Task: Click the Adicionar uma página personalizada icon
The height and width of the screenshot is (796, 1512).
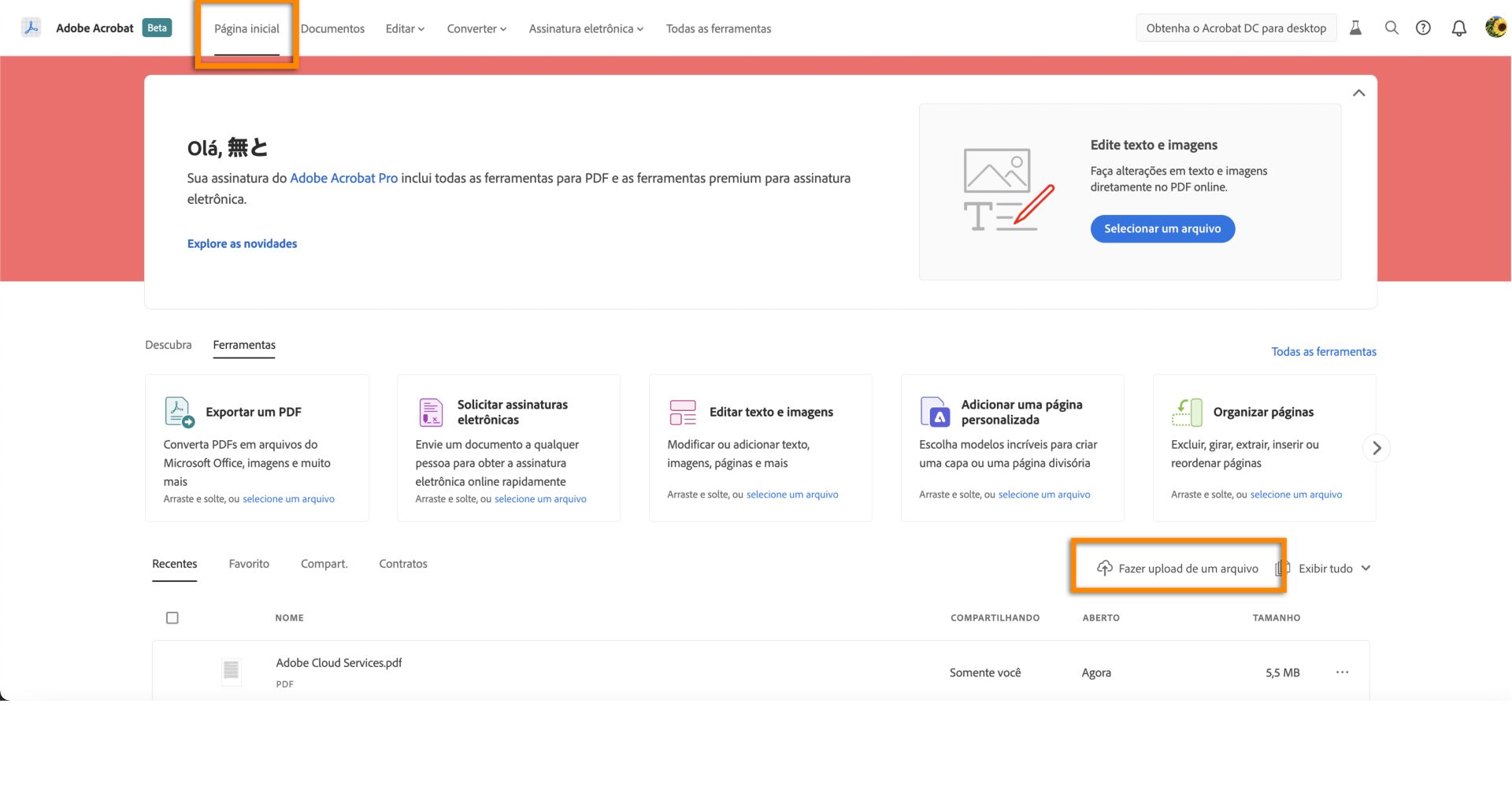Action: 935,412
